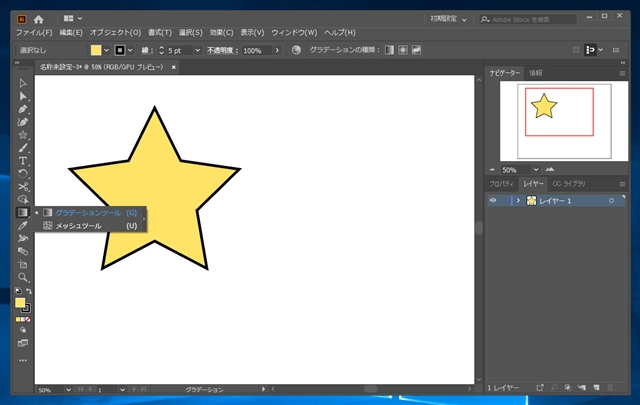Click Make/Release Clipping Mask icon
This screenshot has height=405, width=640.
click(568, 387)
